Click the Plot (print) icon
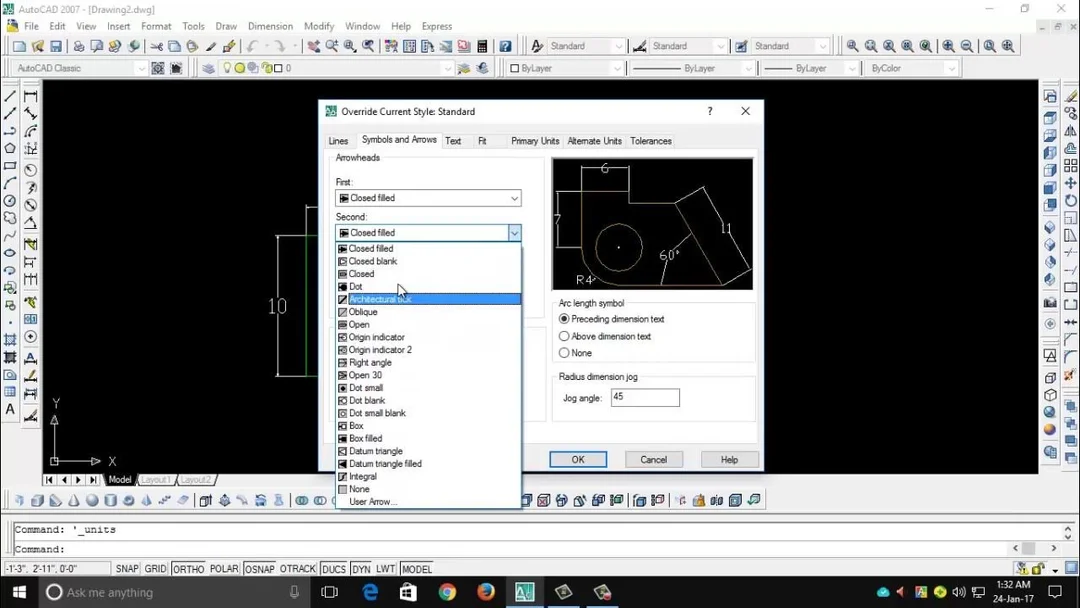 (79, 46)
